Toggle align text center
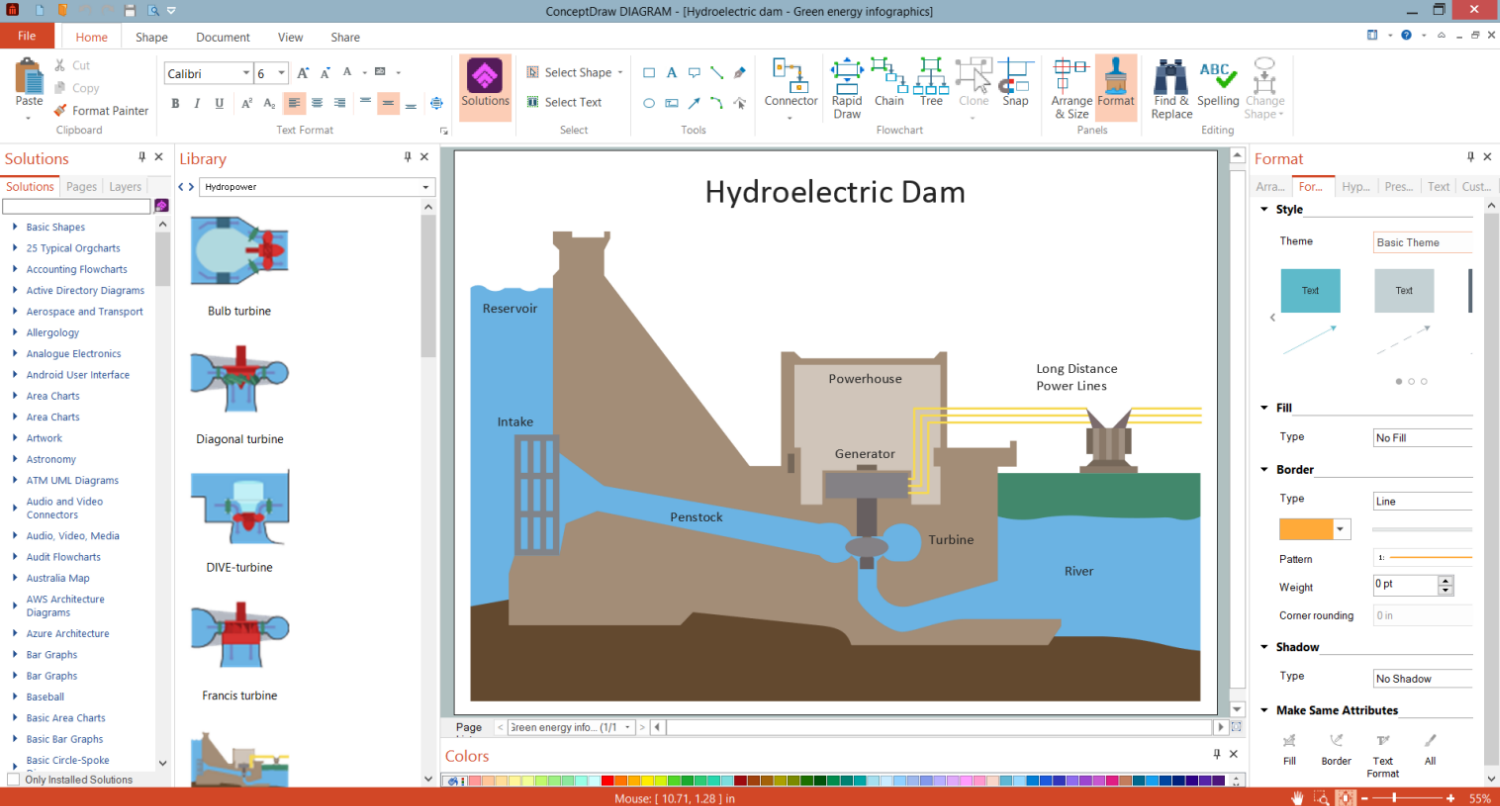Image resolution: width=1500 pixels, height=806 pixels. click(317, 103)
